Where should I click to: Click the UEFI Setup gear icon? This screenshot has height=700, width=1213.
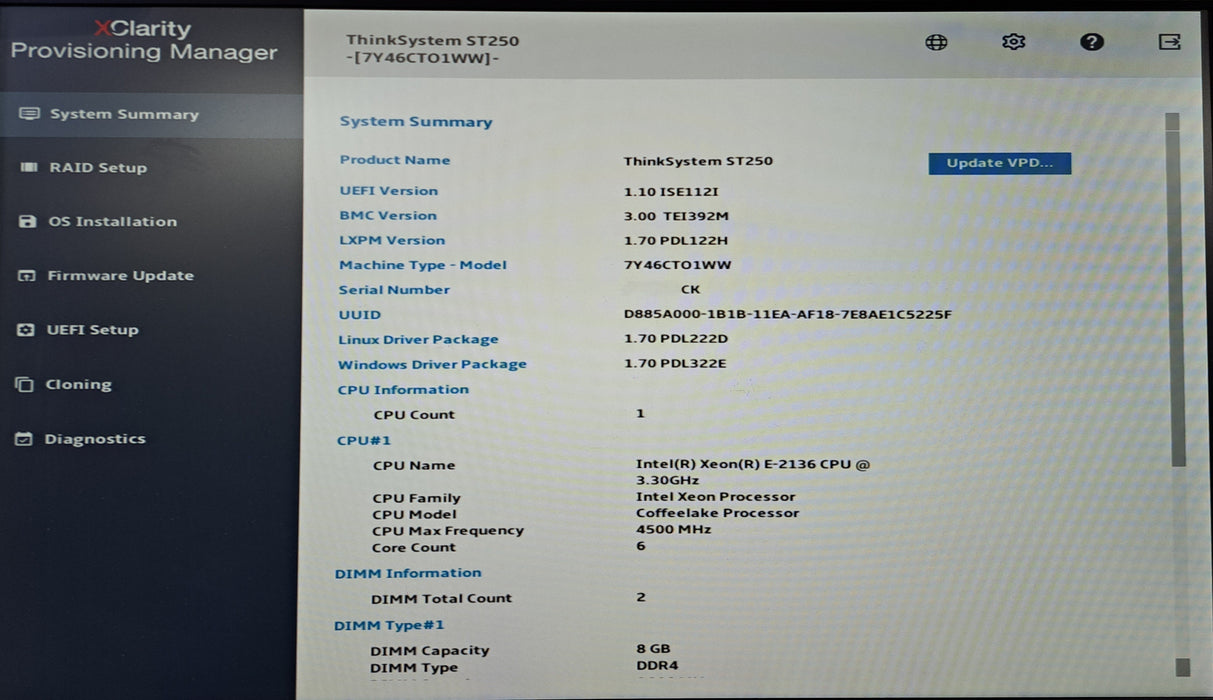[27, 330]
